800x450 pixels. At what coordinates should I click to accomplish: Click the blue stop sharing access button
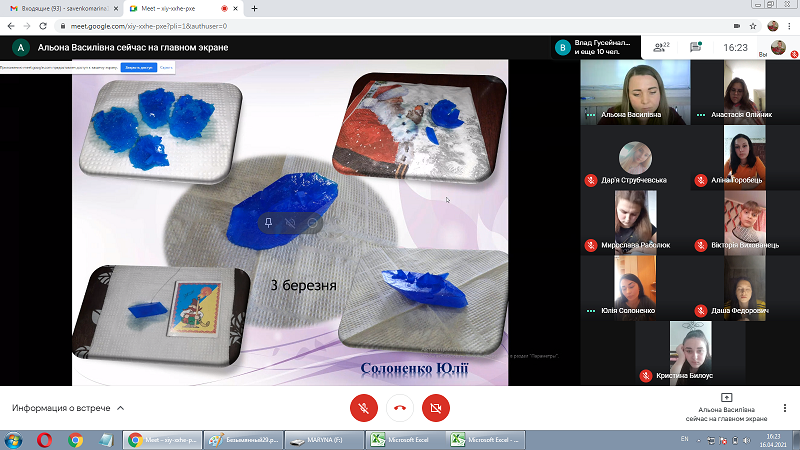pos(138,67)
